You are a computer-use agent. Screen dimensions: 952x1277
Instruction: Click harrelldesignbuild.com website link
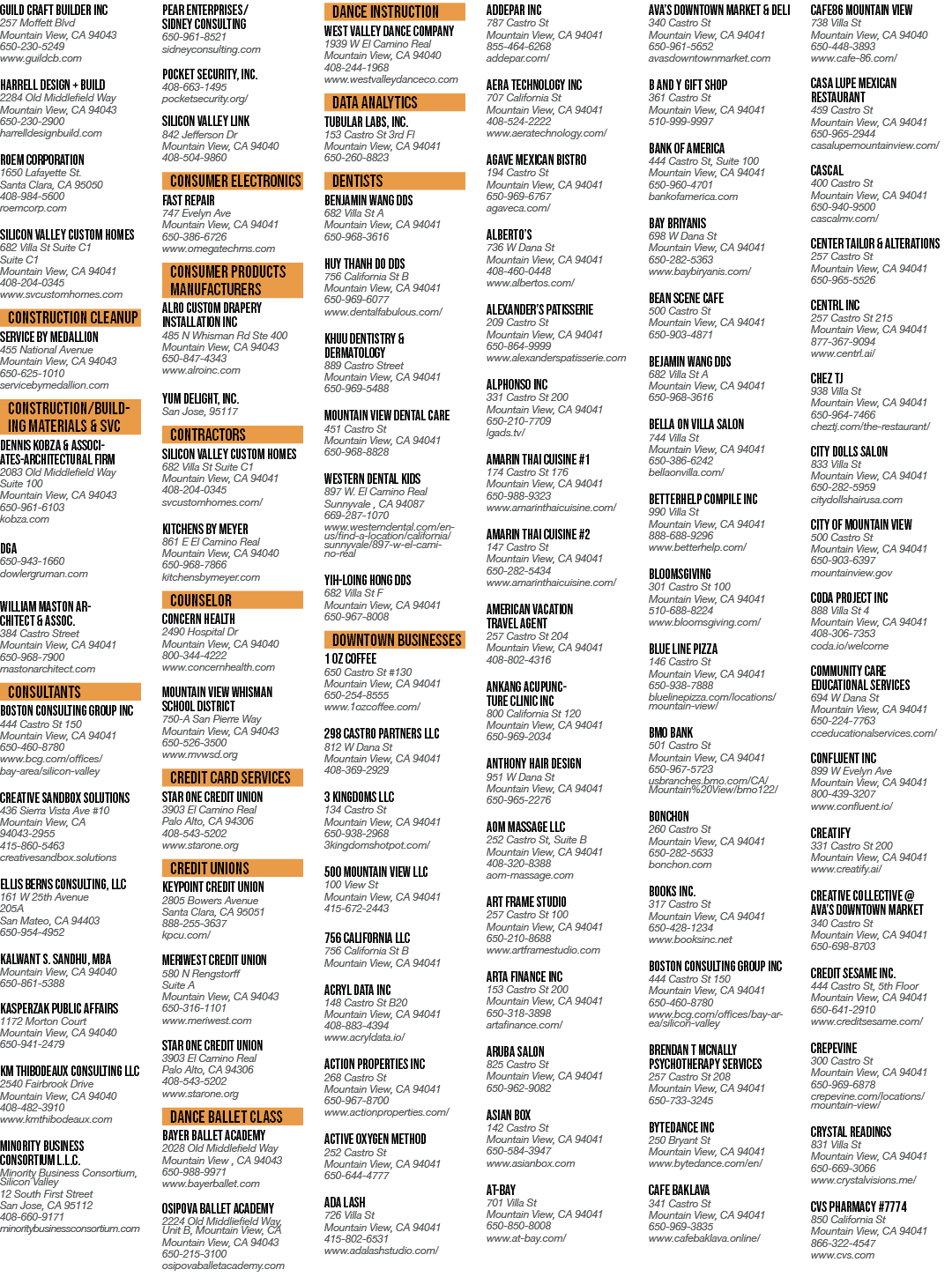[x=51, y=133]
